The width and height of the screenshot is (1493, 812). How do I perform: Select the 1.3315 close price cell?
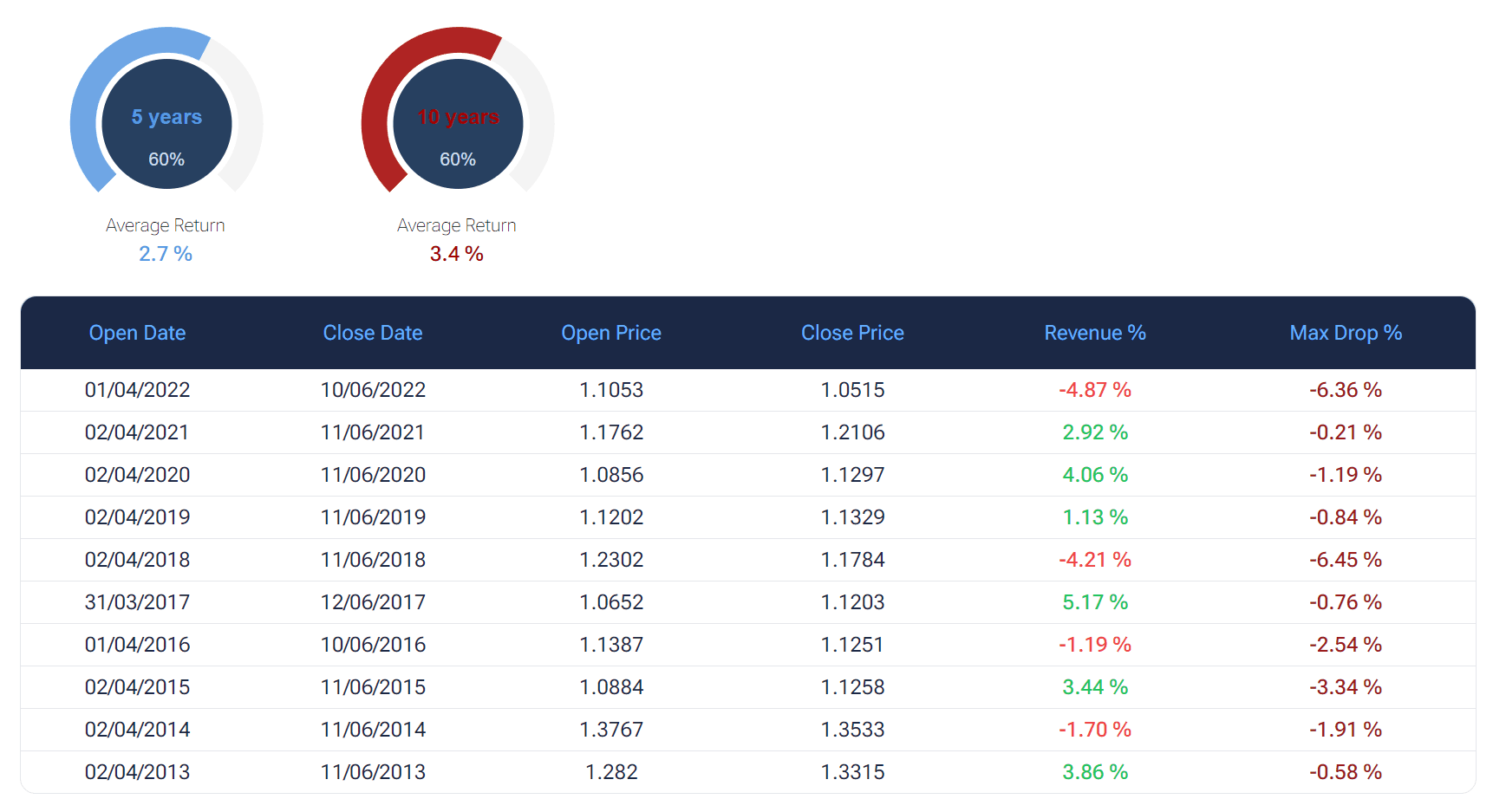(852, 772)
